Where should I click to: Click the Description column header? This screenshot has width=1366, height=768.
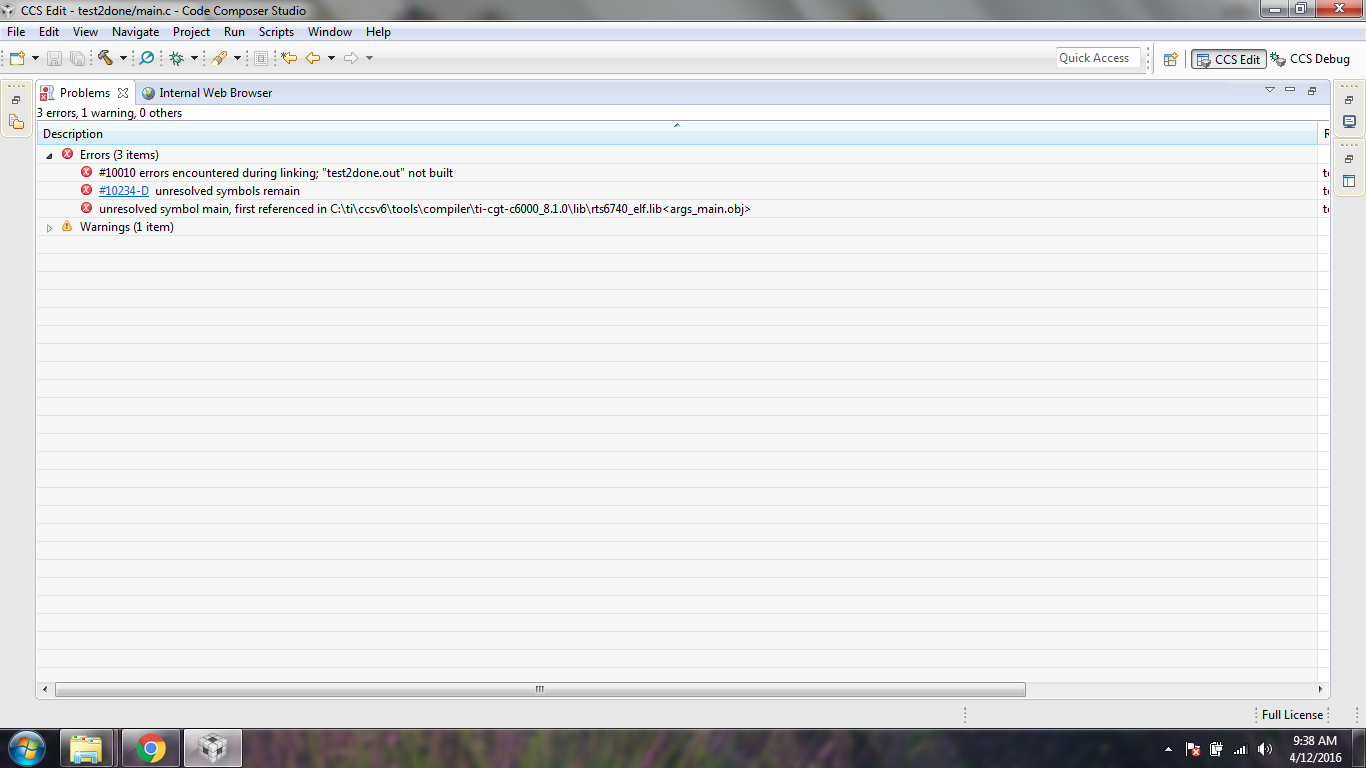click(678, 134)
